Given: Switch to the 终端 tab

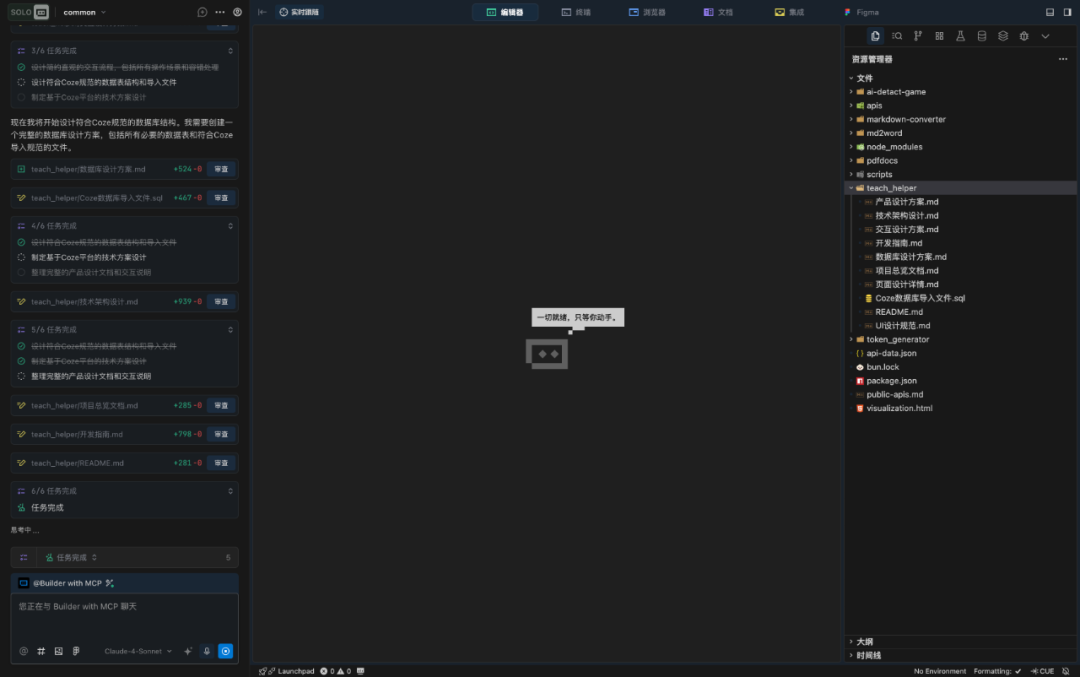Looking at the screenshot, I should [x=576, y=12].
